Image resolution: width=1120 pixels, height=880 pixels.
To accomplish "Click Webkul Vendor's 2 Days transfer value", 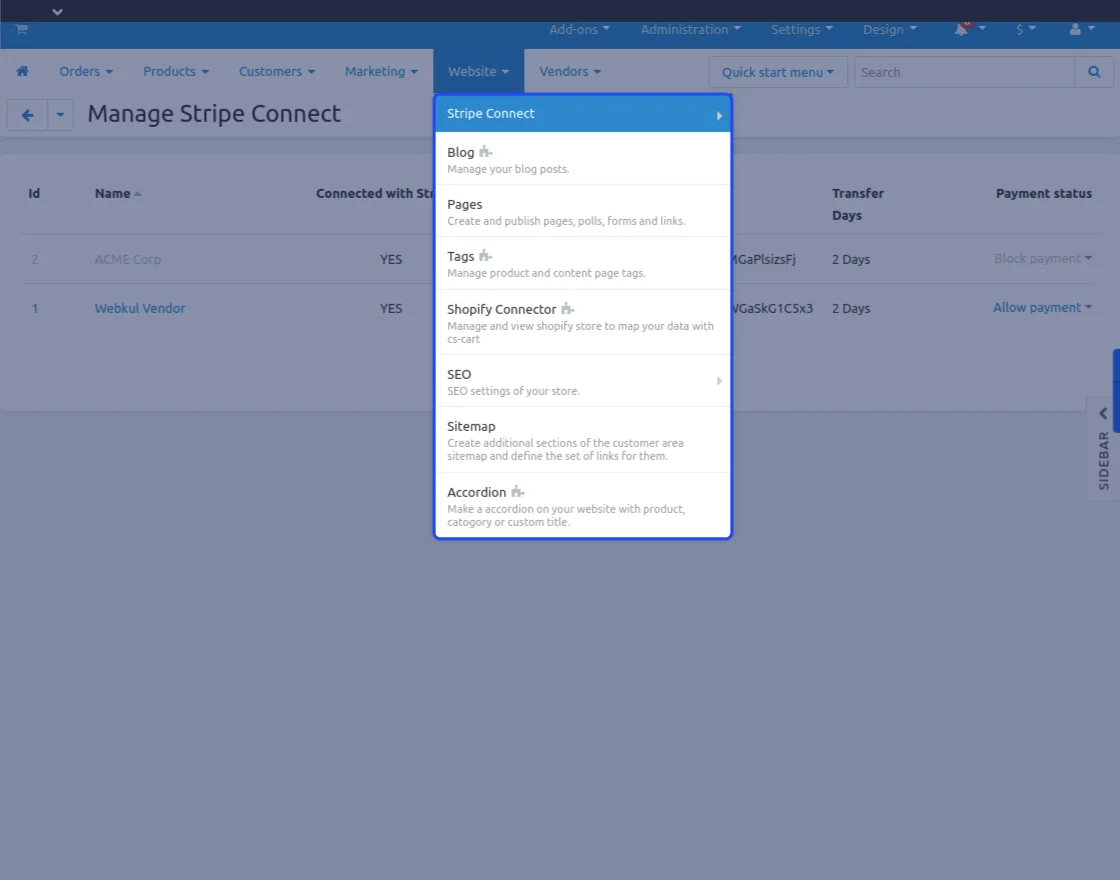I will click(x=851, y=309).
